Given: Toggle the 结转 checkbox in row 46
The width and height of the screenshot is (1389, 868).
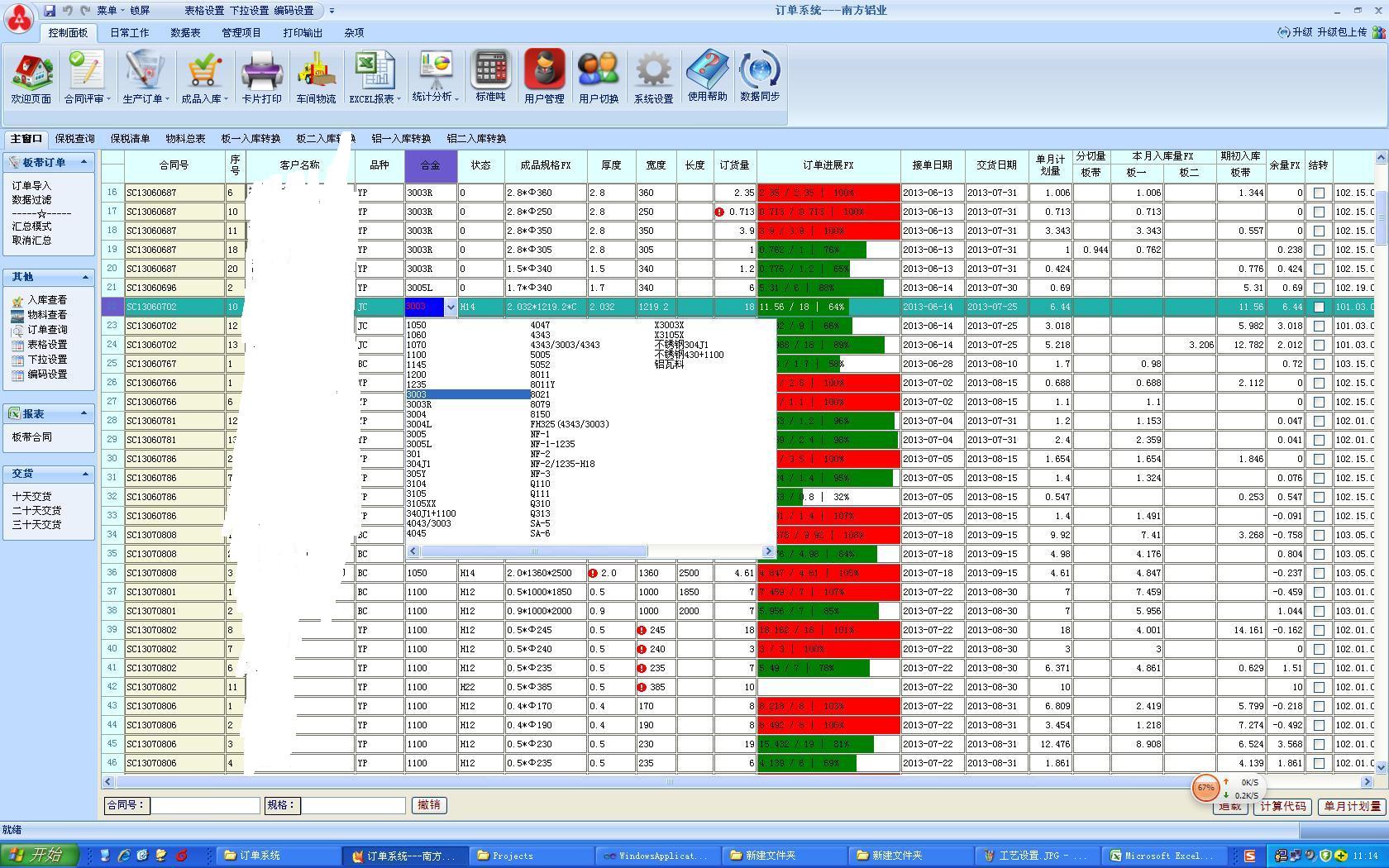Looking at the screenshot, I should (x=1319, y=763).
